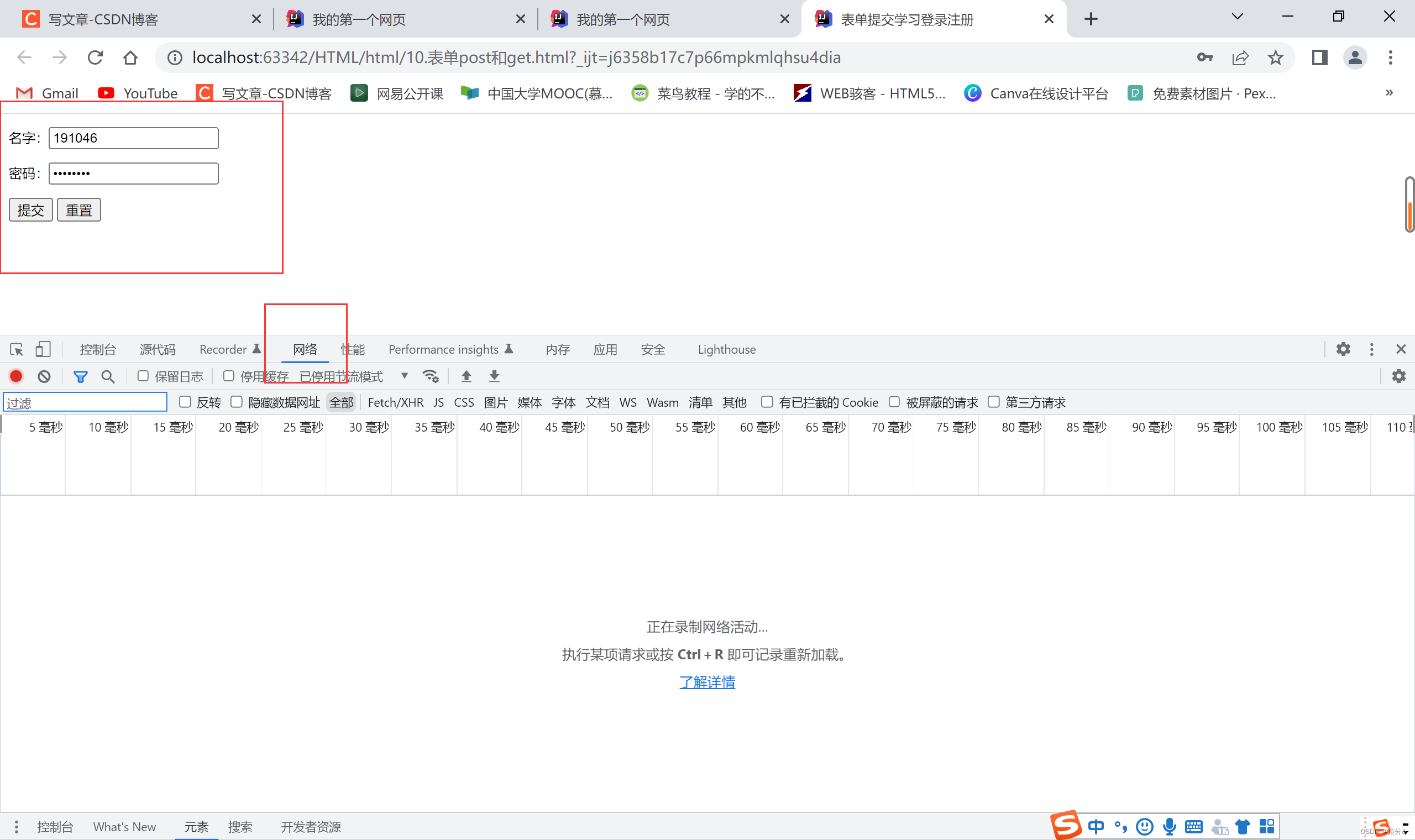Switch to 内存 tab
1415x840 pixels.
pyautogui.click(x=558, y=349)
